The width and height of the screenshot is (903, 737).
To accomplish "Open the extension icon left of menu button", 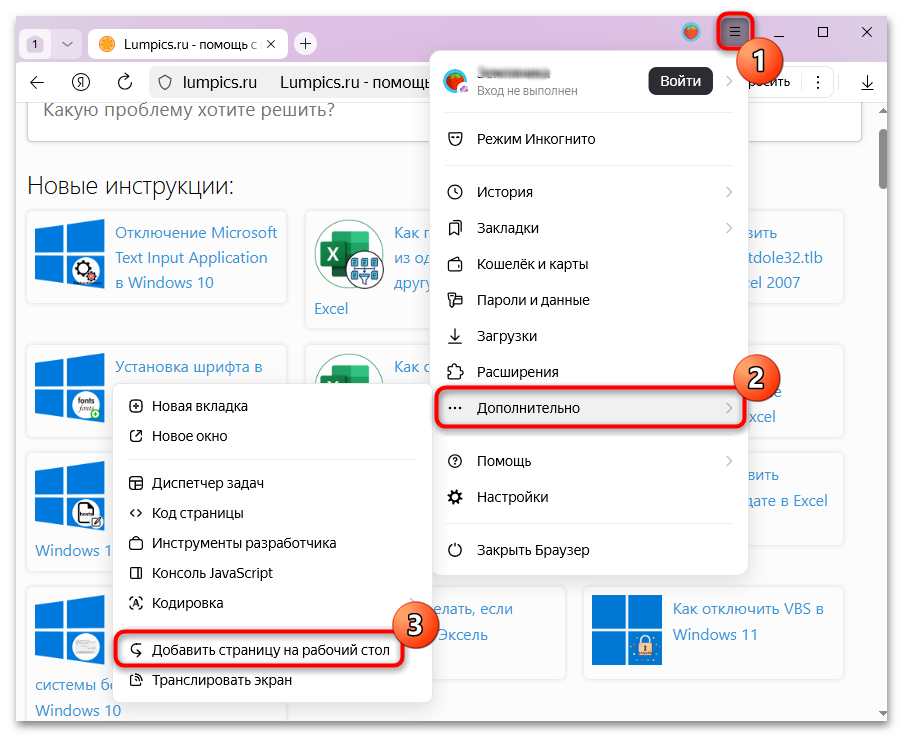I will pyautogui.click(x=691, y=31).
